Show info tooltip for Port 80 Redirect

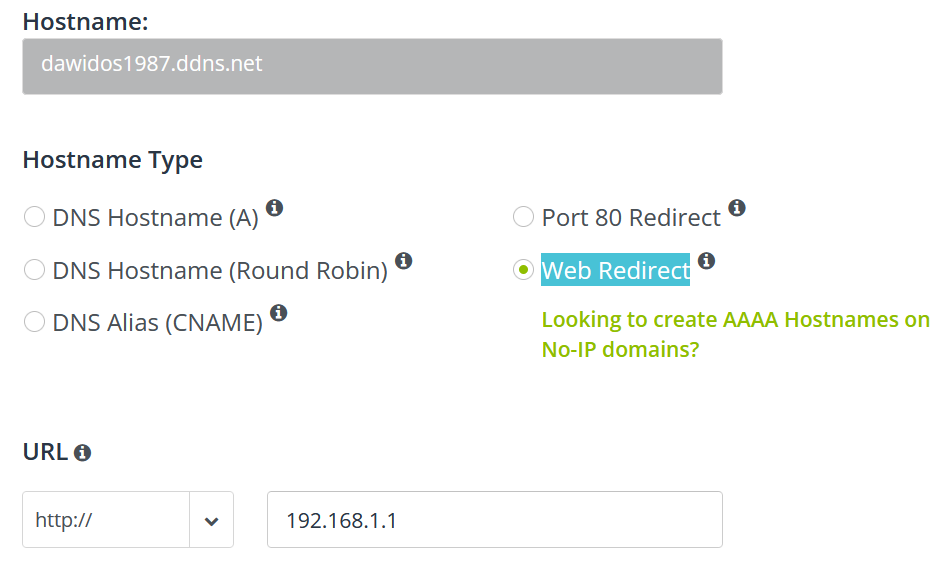[x=737, y=207]
